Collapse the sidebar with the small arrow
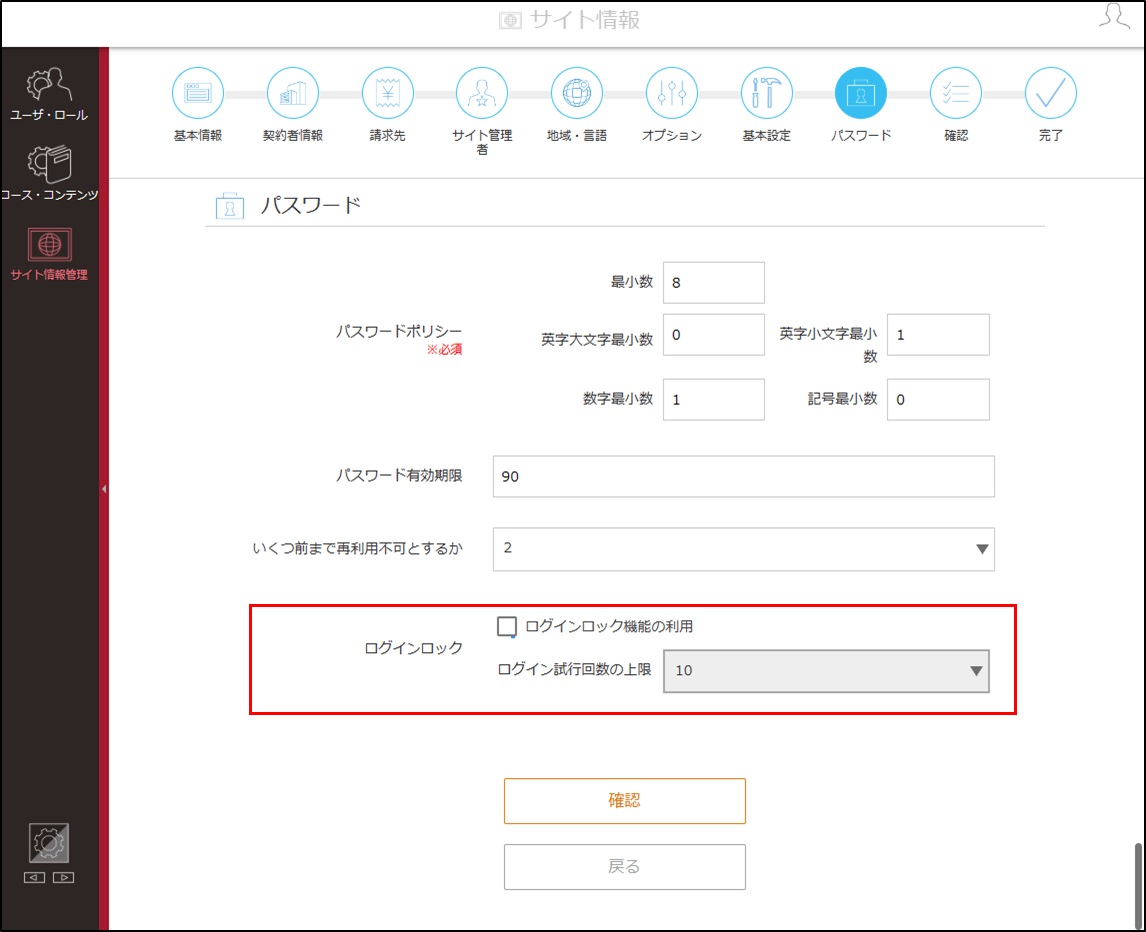Screen dimensions: 1146x932 pyautogui.click(x=104, y=488)
